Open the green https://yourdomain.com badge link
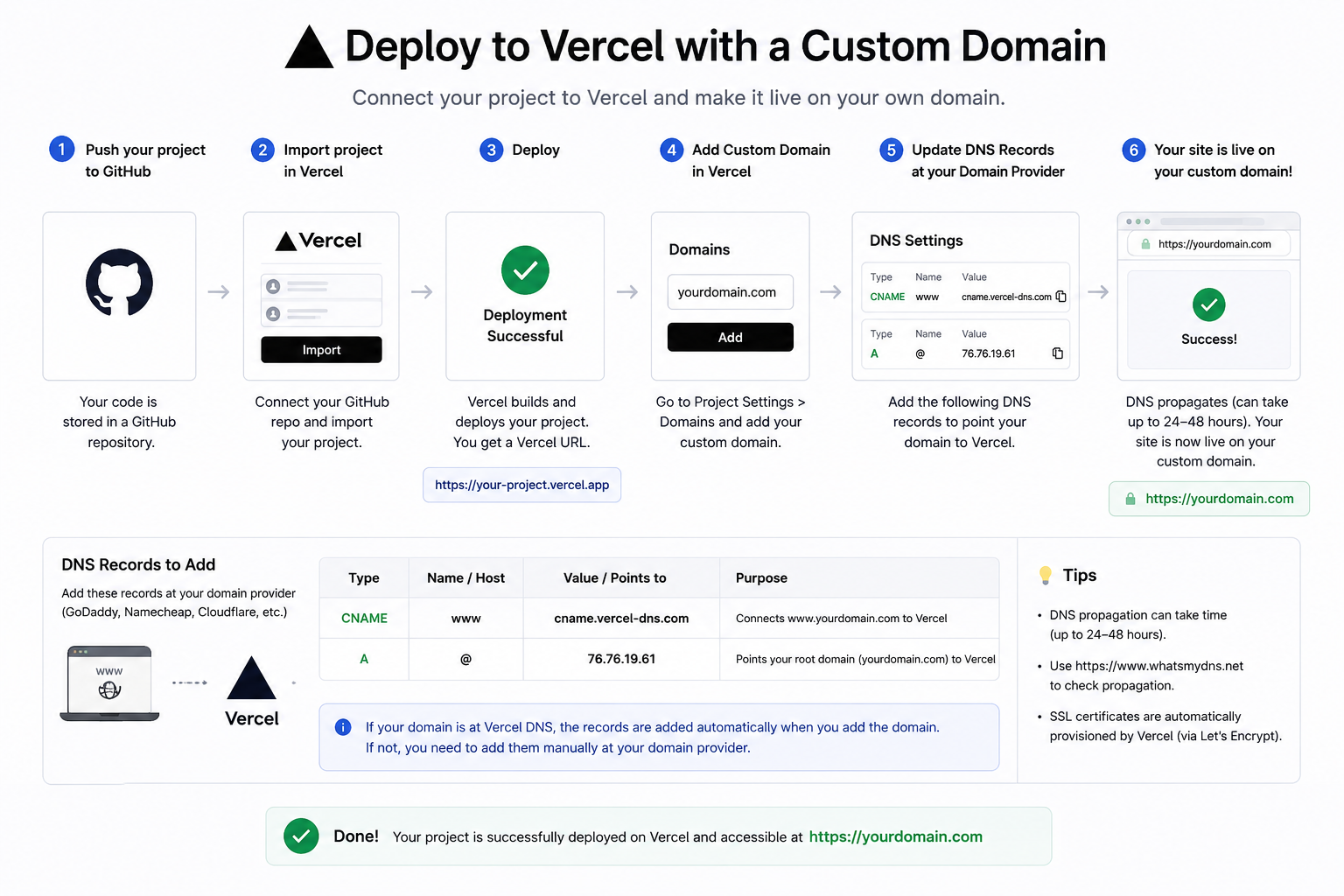The width and height of the screenshot is (1344, 896). tap(1209, 499)
